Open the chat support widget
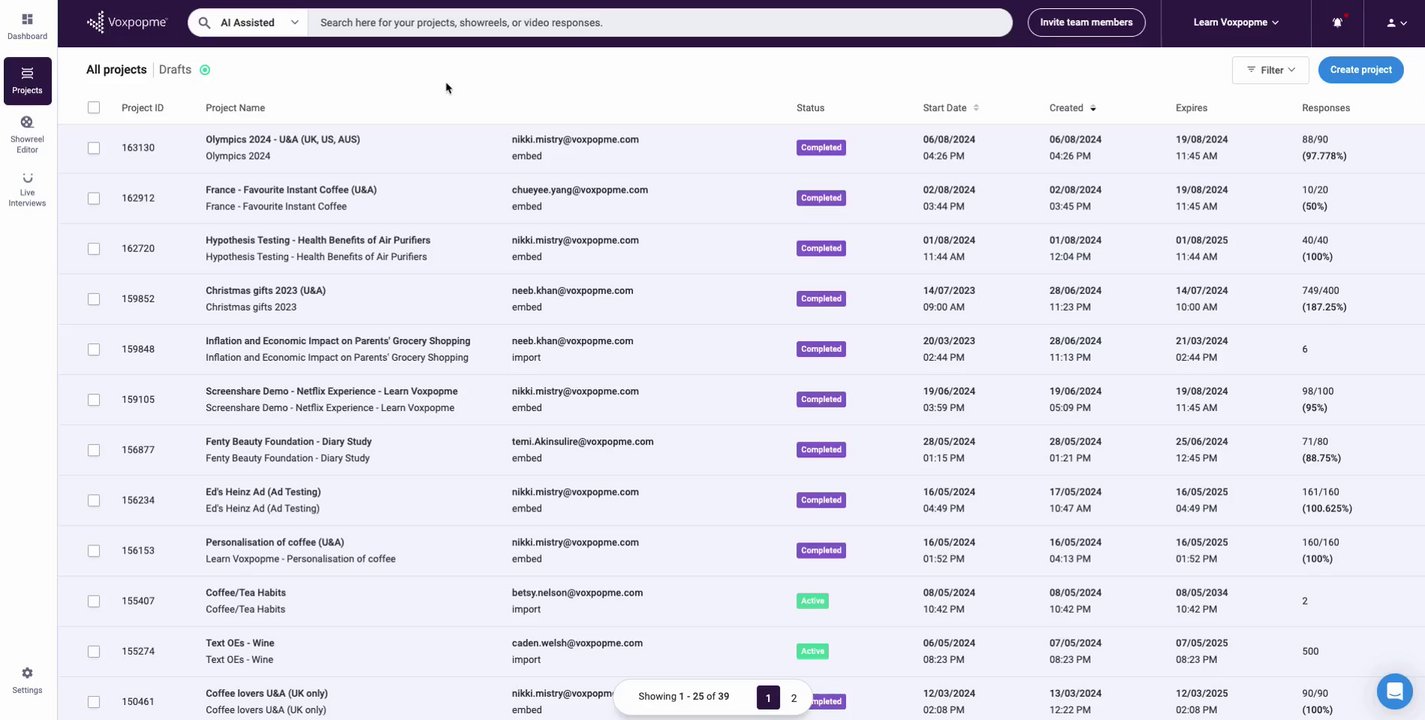1425x720 pixels. (x=1393, y=691)
